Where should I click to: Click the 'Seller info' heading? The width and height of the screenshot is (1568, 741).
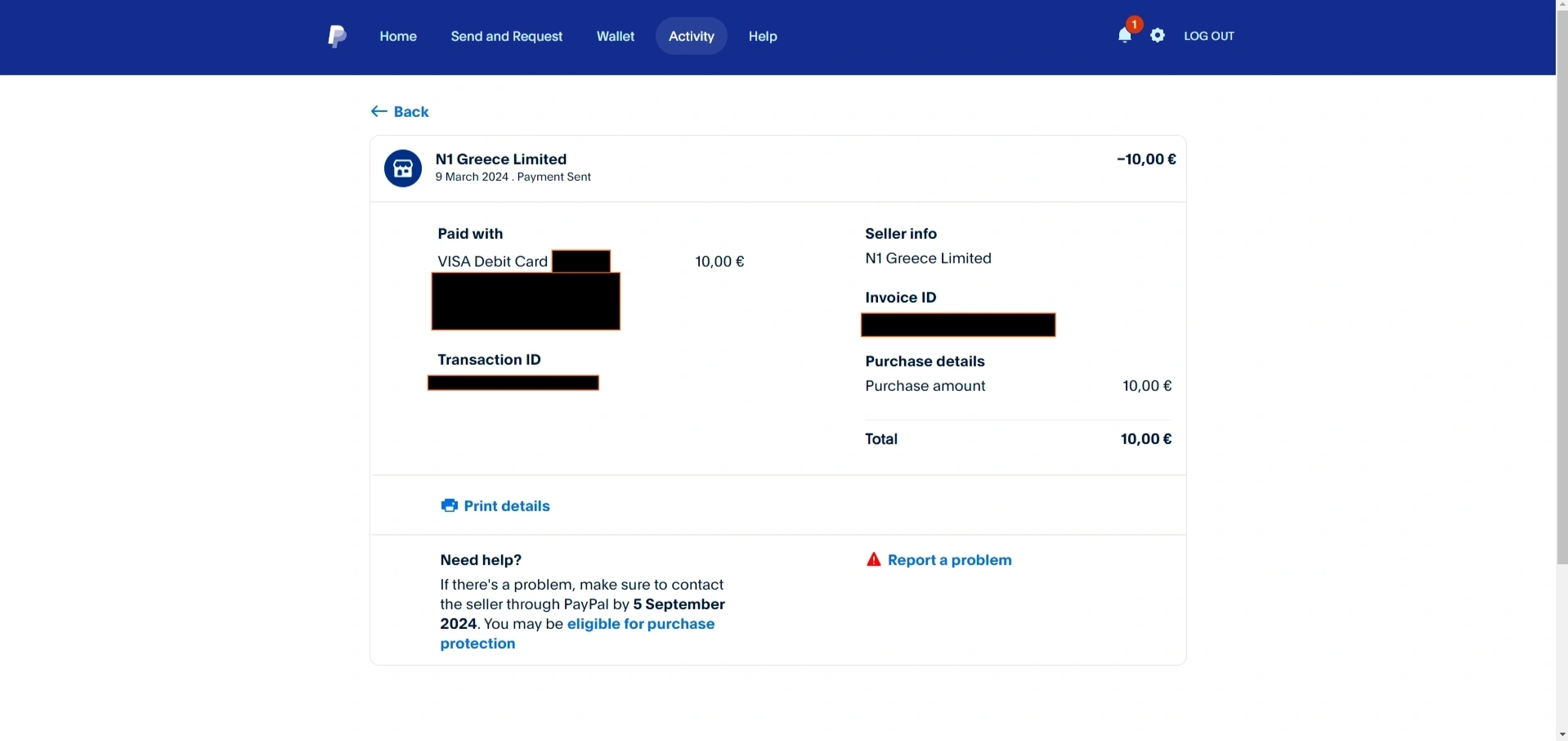click(x=901, y=233)
